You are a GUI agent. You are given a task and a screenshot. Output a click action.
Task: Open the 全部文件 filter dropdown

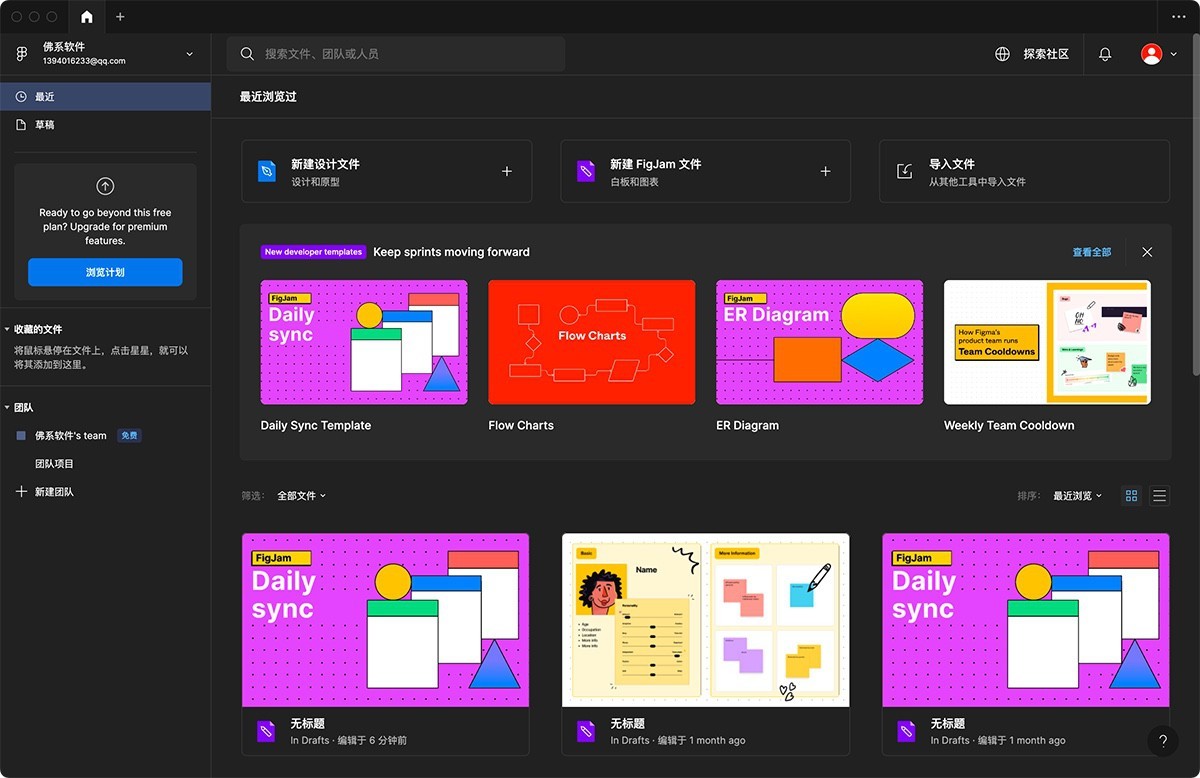(x=302, y=495)
